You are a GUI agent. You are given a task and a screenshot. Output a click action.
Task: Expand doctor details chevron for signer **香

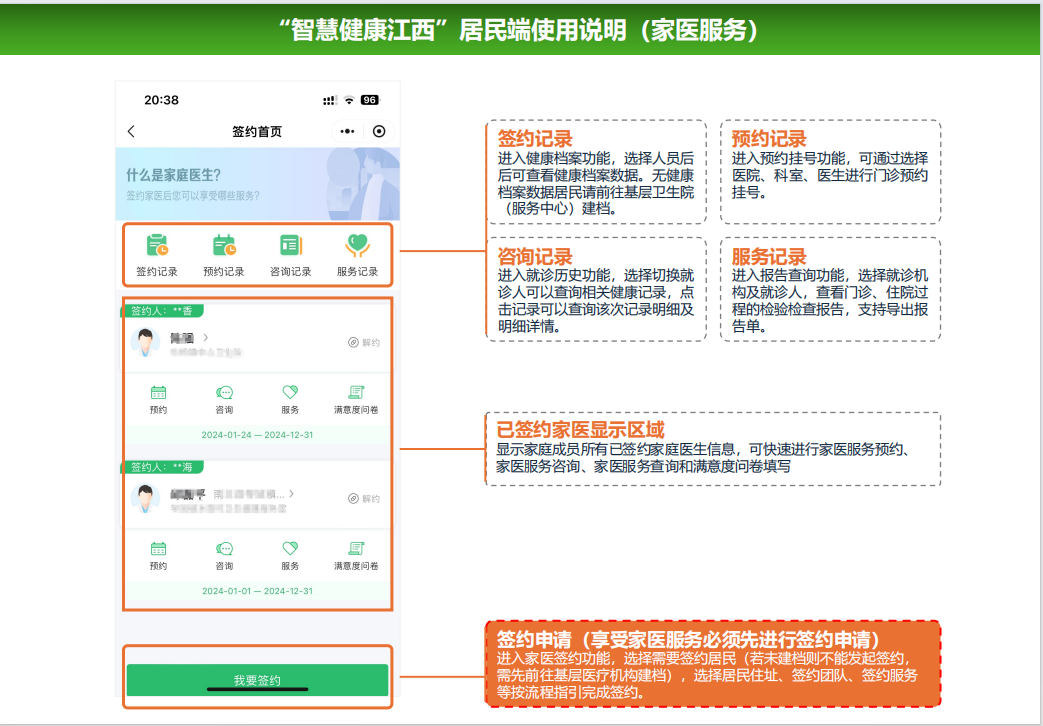pyautogui.click(x=206, y=338)
